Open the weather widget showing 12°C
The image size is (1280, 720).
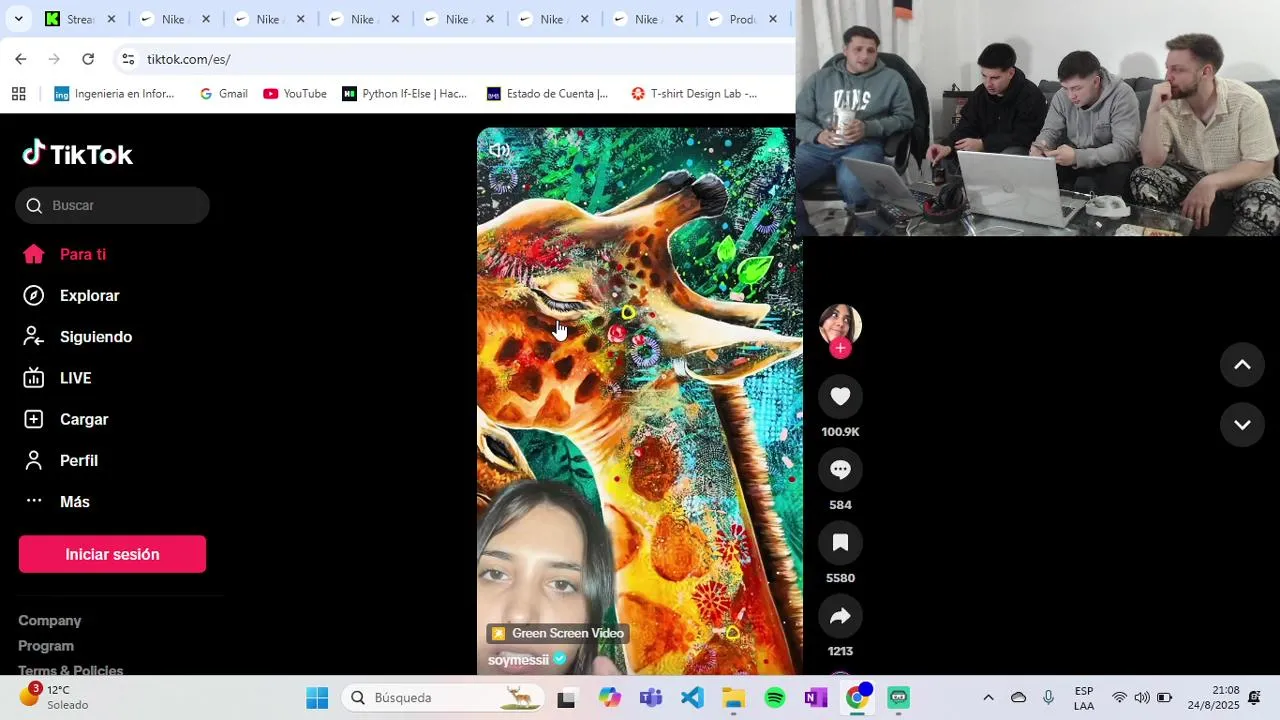point(55,697)
